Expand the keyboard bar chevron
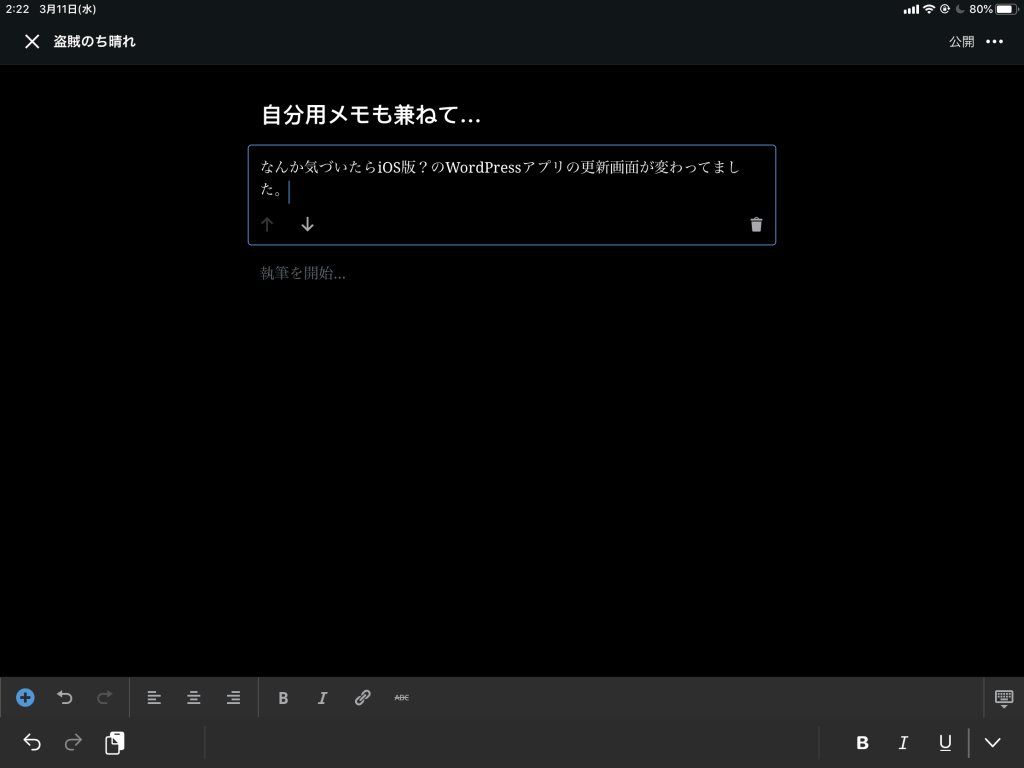The height and width of the screenshot is (768, 1024). (x=992, y=742)
